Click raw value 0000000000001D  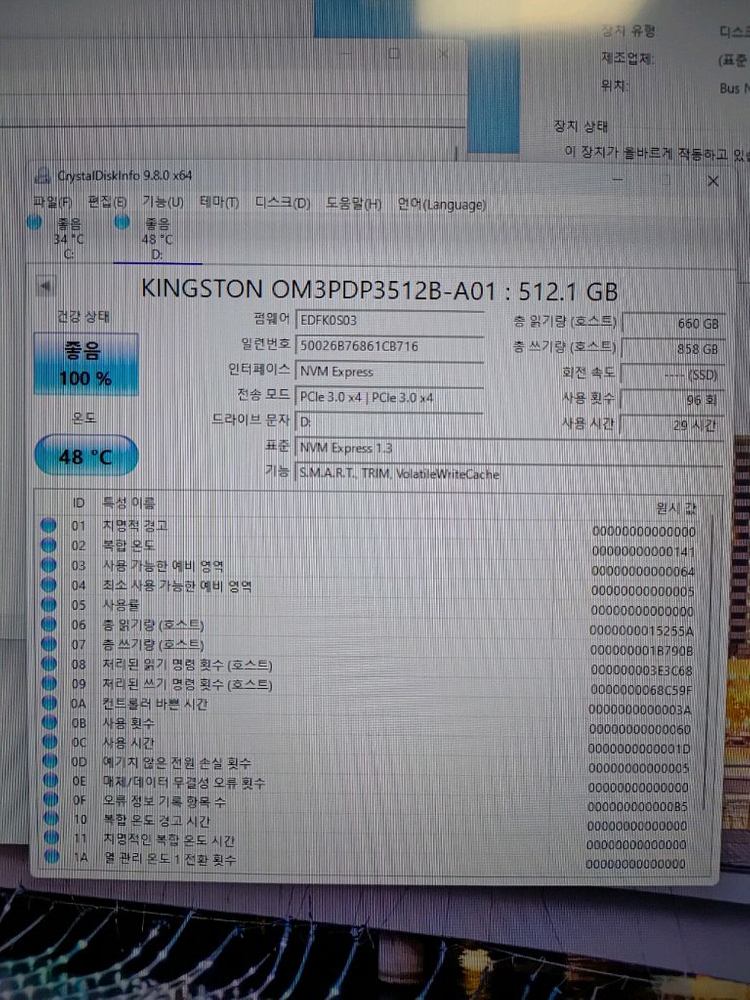639,749
